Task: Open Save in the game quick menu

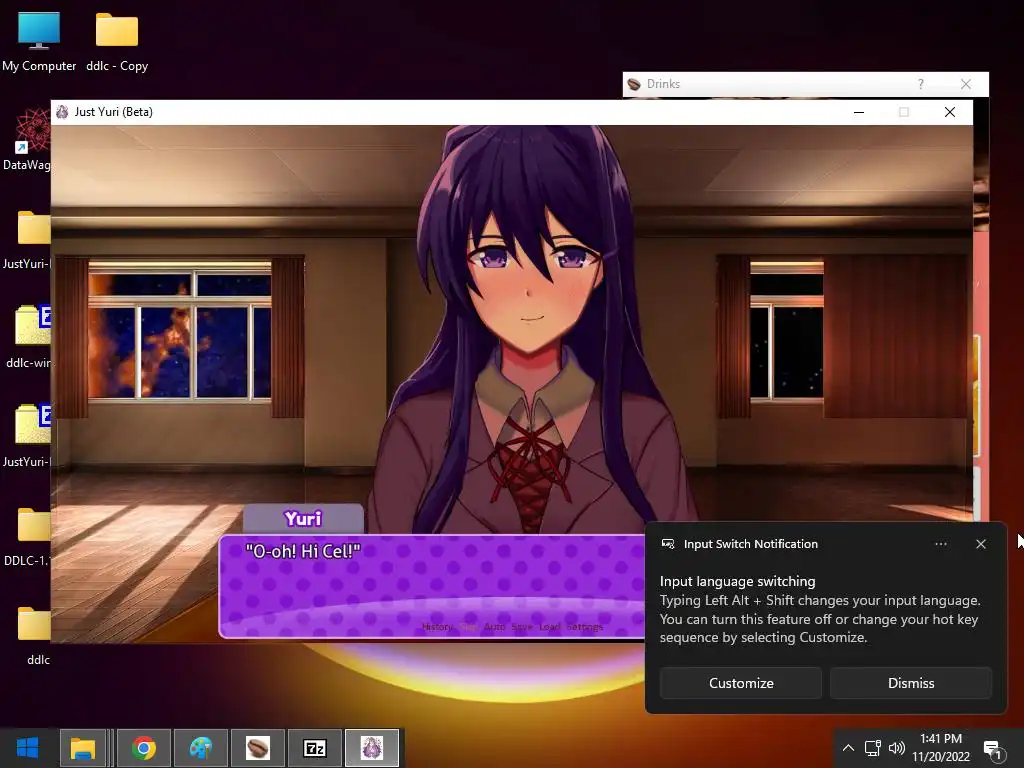Action: coord(522,627)
